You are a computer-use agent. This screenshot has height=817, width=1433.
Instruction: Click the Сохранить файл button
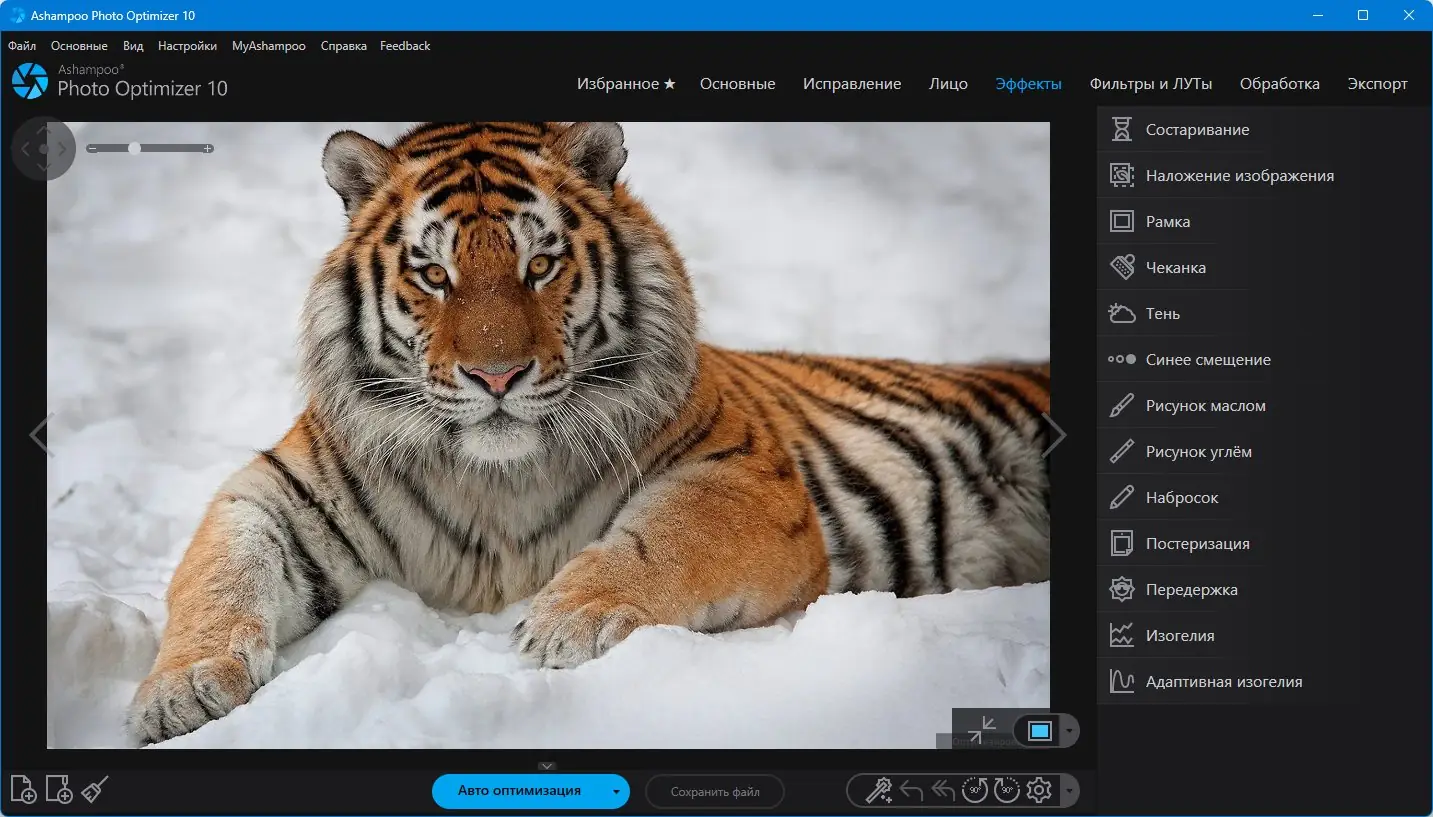[x=714, y=792]
